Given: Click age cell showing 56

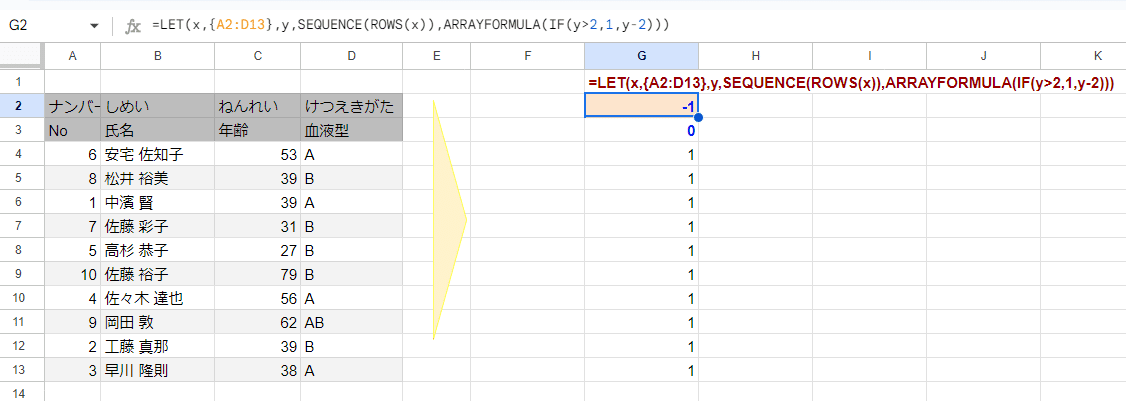Looking at the screenshot, I should click(257, 299).
